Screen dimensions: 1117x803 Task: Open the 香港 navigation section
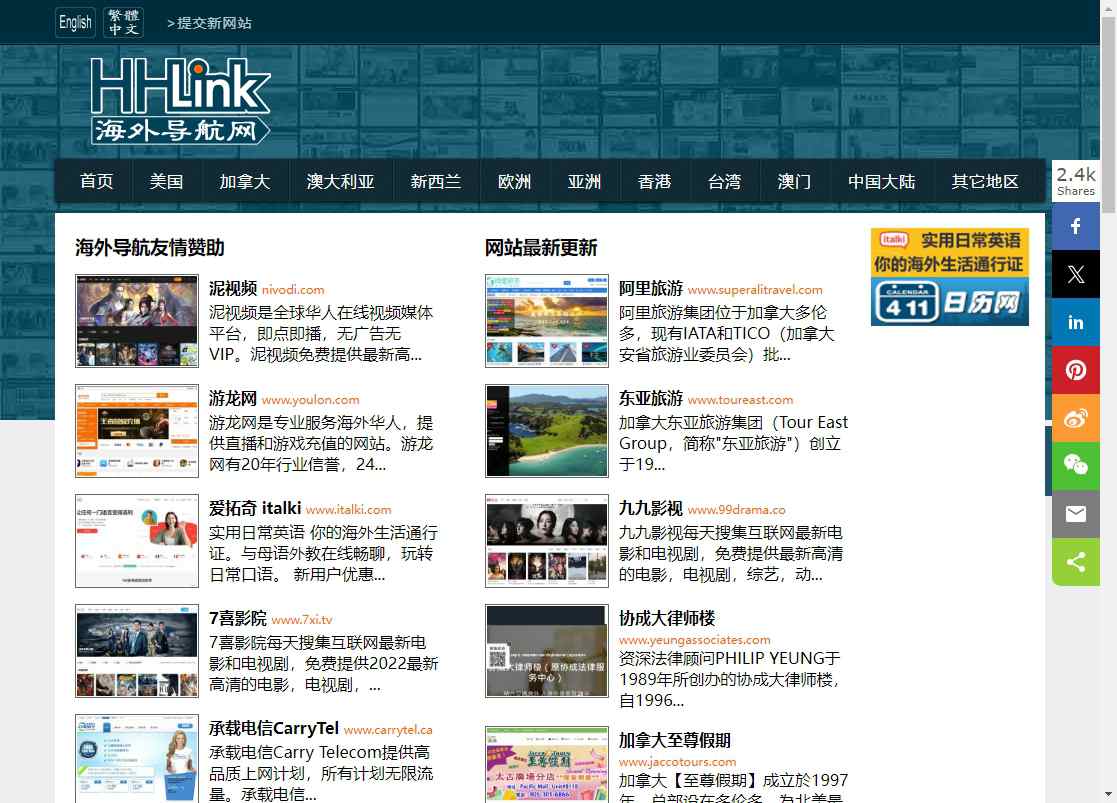pyautogui.click(x=654, y=182)
